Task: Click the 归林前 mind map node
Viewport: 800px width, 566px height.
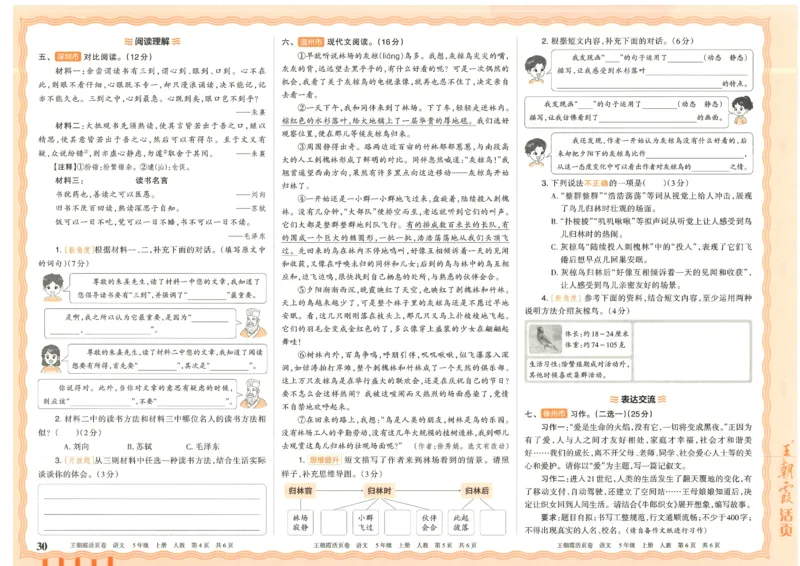Action: pos(299,491)
